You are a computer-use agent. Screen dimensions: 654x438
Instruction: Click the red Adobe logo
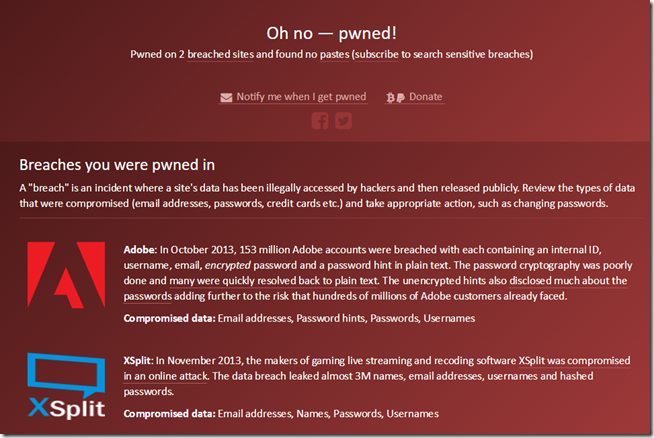pyautogui.click(x=66, y=275)
